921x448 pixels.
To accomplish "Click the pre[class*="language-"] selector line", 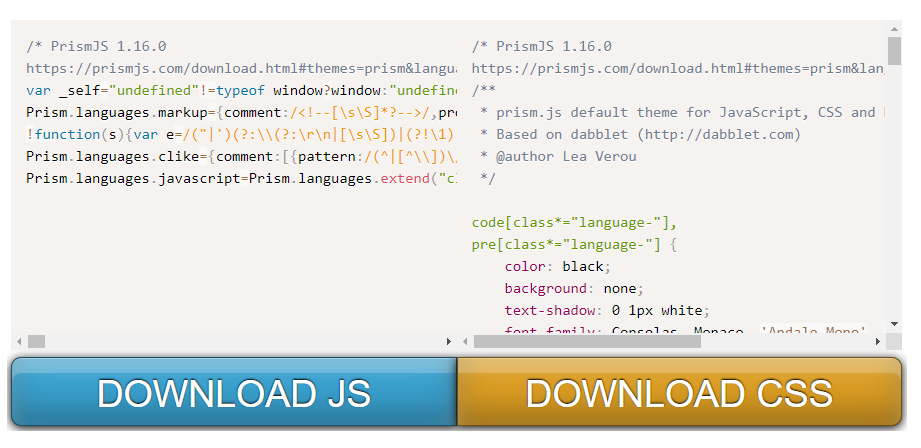I will pos(574,245).
